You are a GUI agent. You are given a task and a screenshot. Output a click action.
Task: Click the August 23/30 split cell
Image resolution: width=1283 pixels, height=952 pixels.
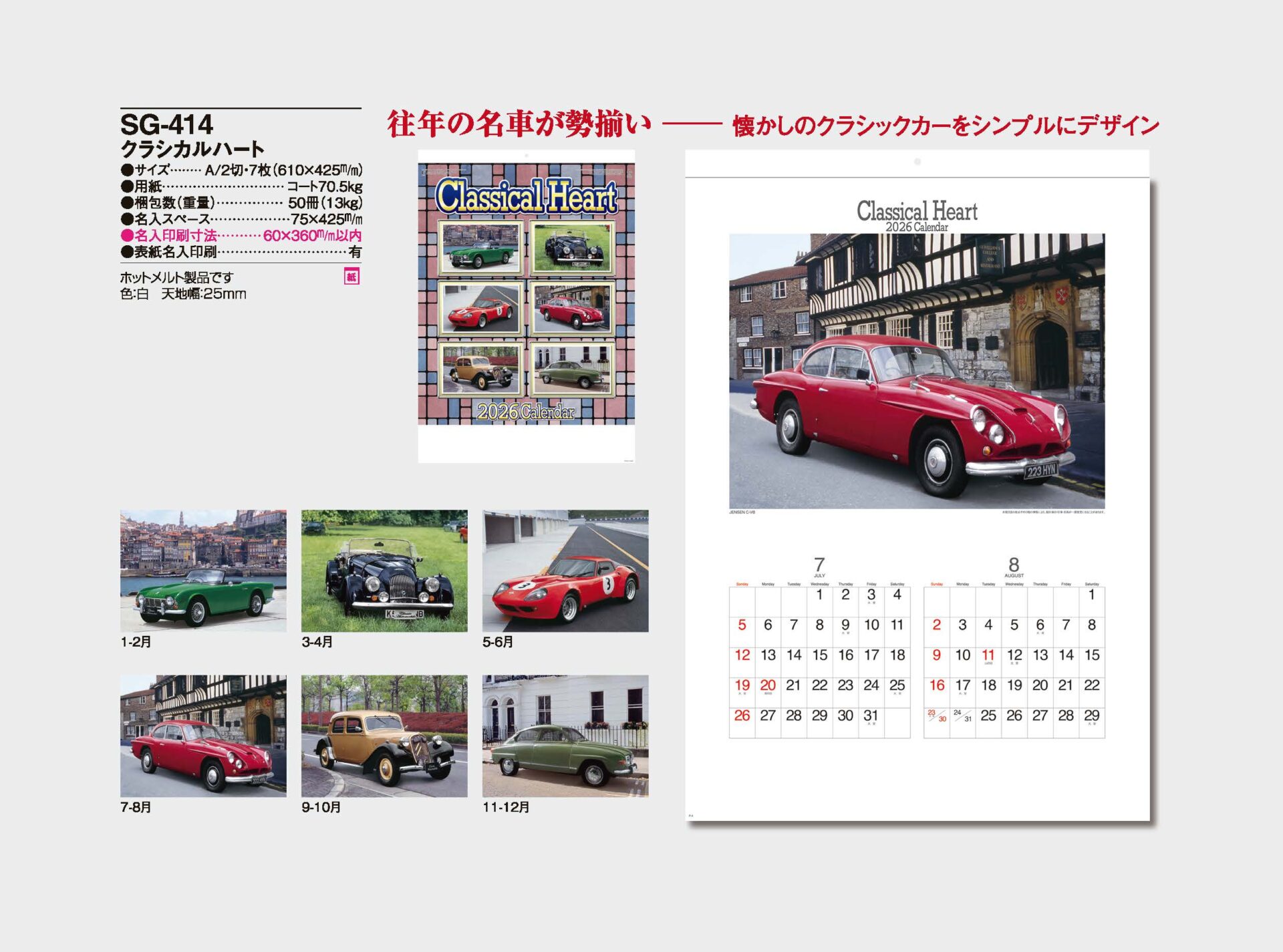937,716
